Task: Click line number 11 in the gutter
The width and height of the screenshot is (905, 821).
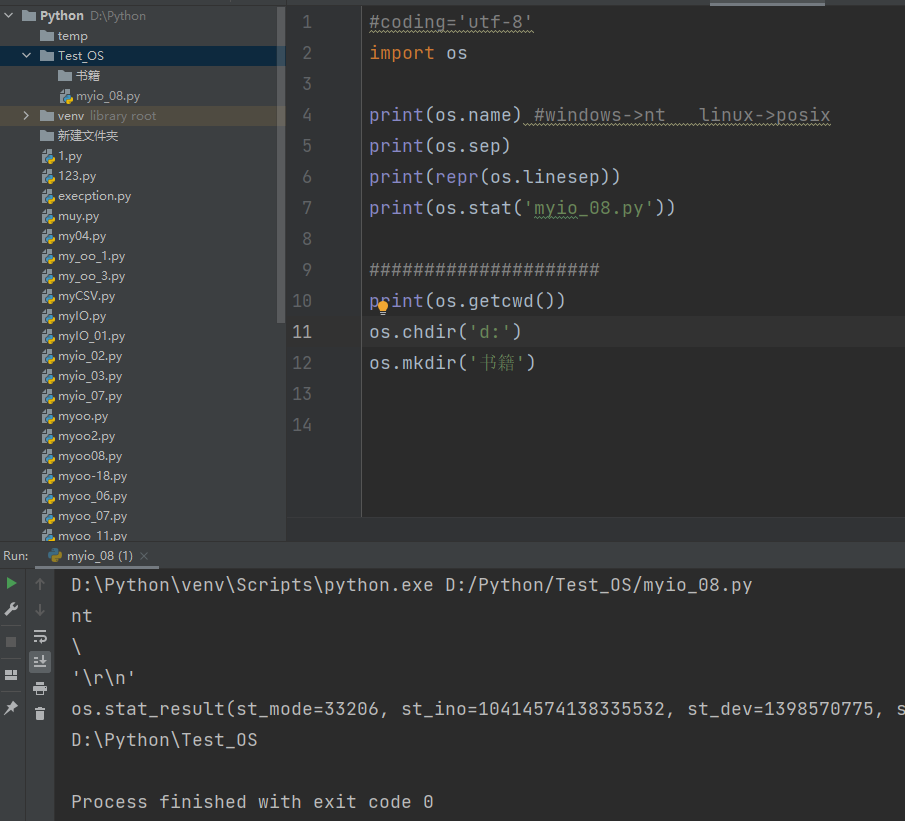Action: pyautogui.click(x=302, y=332)
